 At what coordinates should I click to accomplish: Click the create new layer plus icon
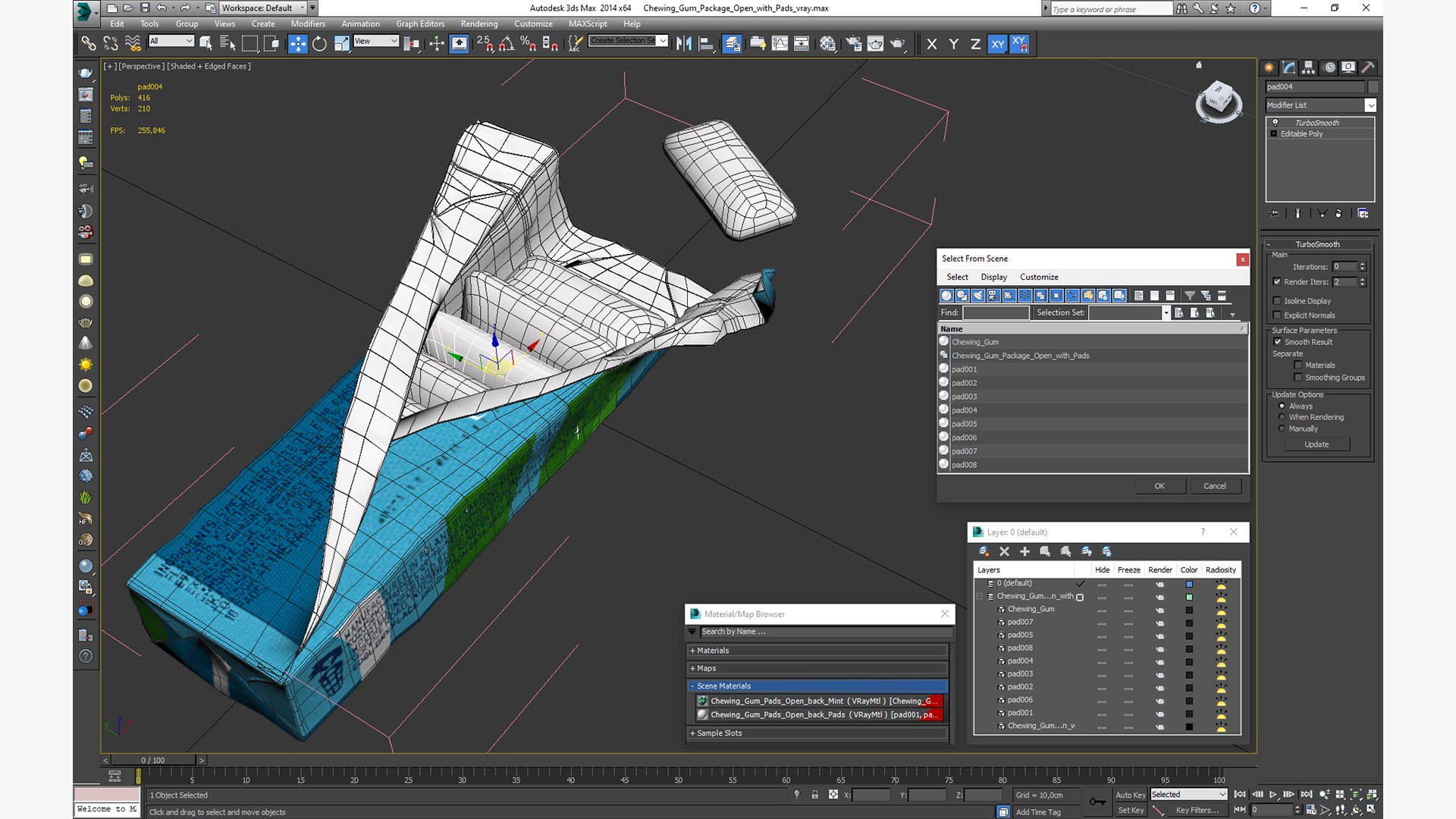[x=1025, y=551]
